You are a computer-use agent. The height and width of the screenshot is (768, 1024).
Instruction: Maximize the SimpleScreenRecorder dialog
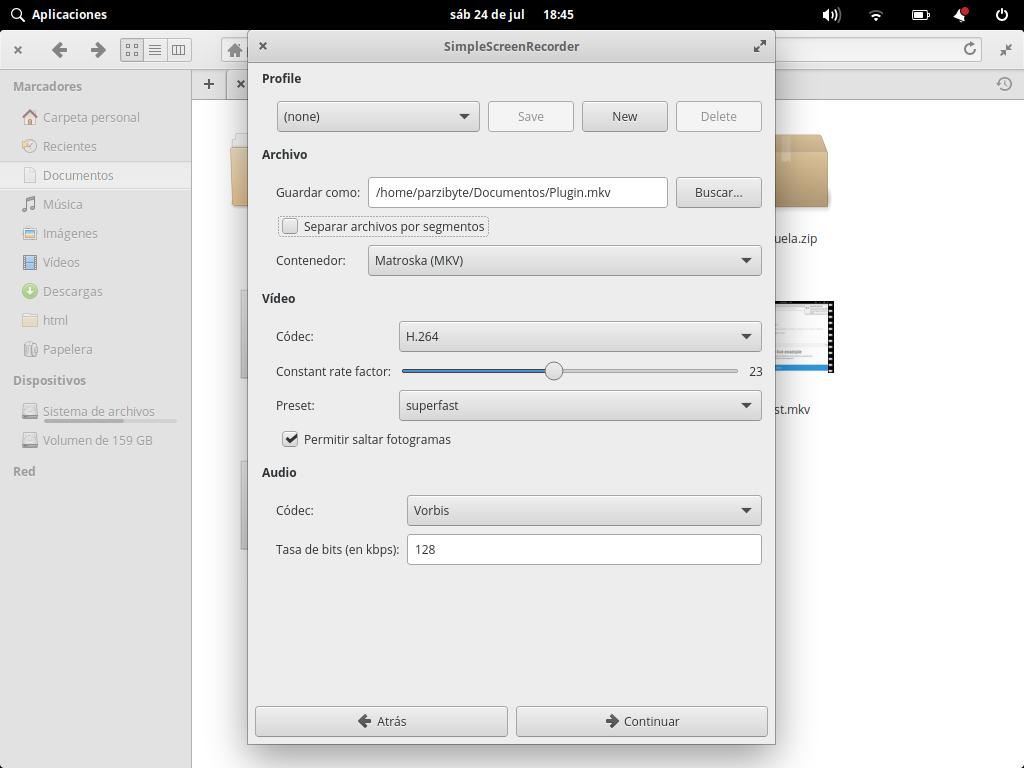coord(760,46)
